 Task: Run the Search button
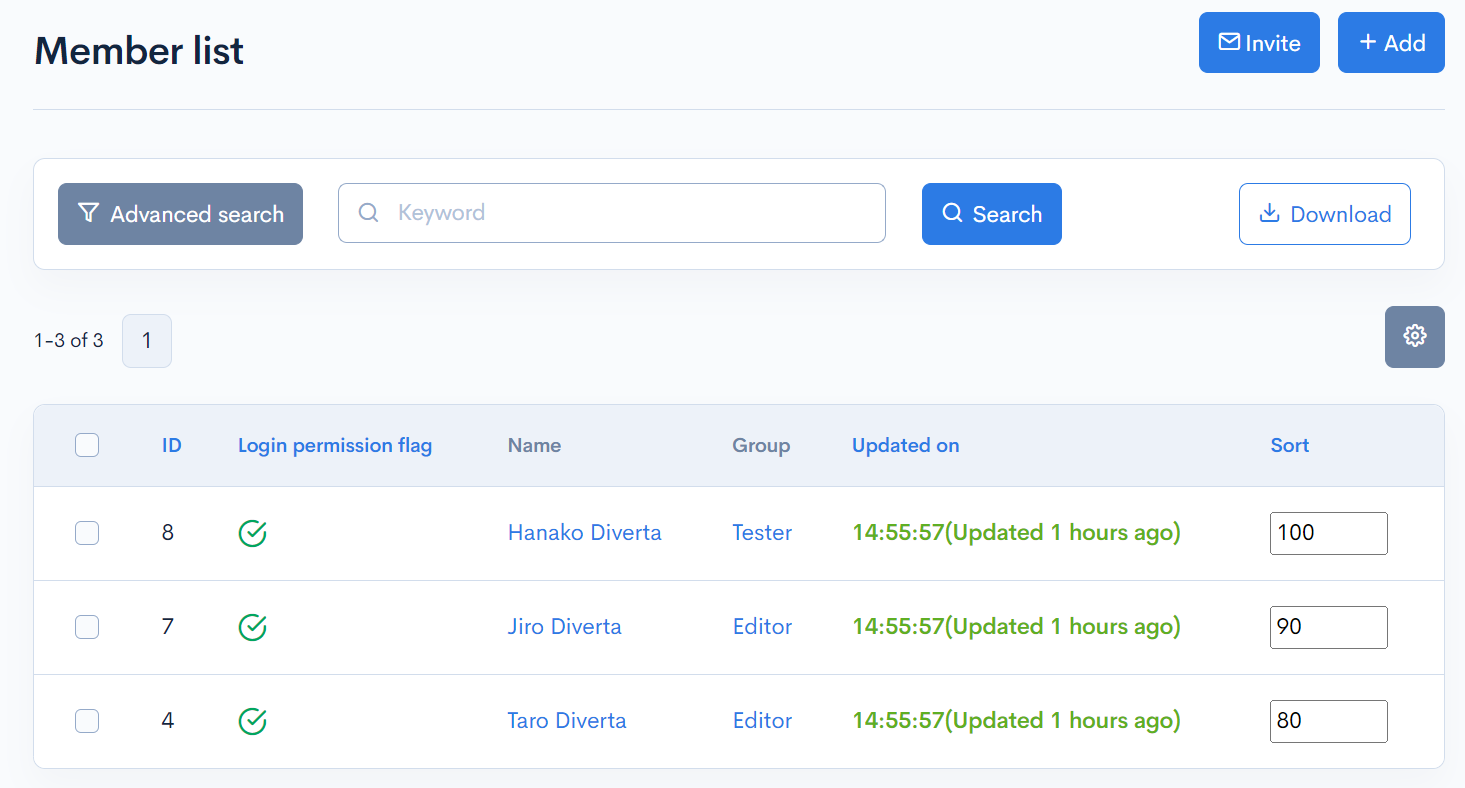(992, 214)
